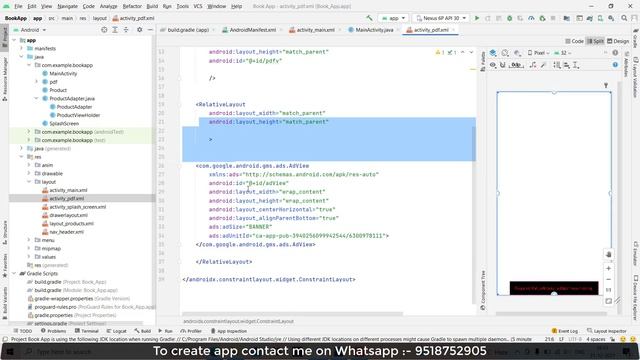Click the Clear All Constraints icon
This screenshot has width=640, height=360.
coord(533,65)
